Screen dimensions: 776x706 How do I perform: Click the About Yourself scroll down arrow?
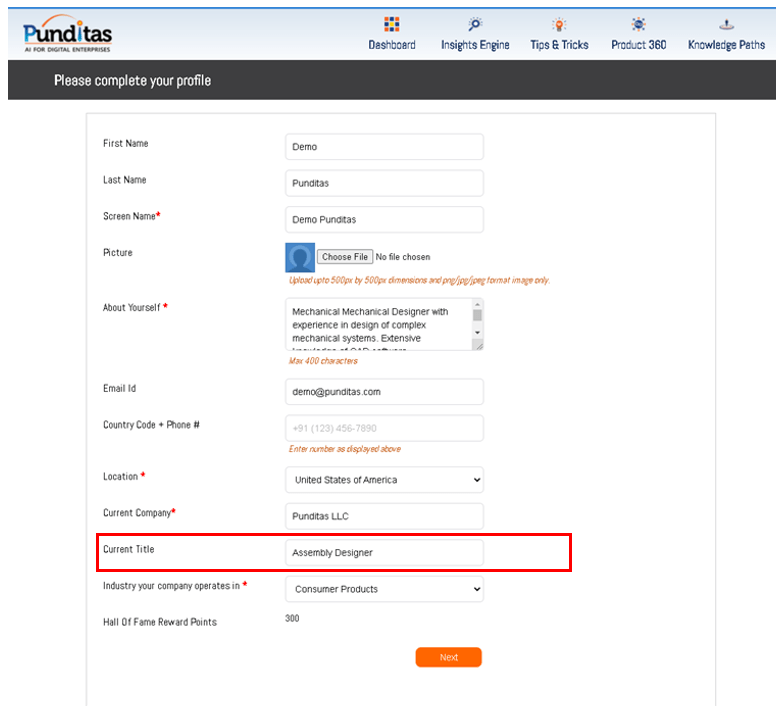tap(477, 332)
